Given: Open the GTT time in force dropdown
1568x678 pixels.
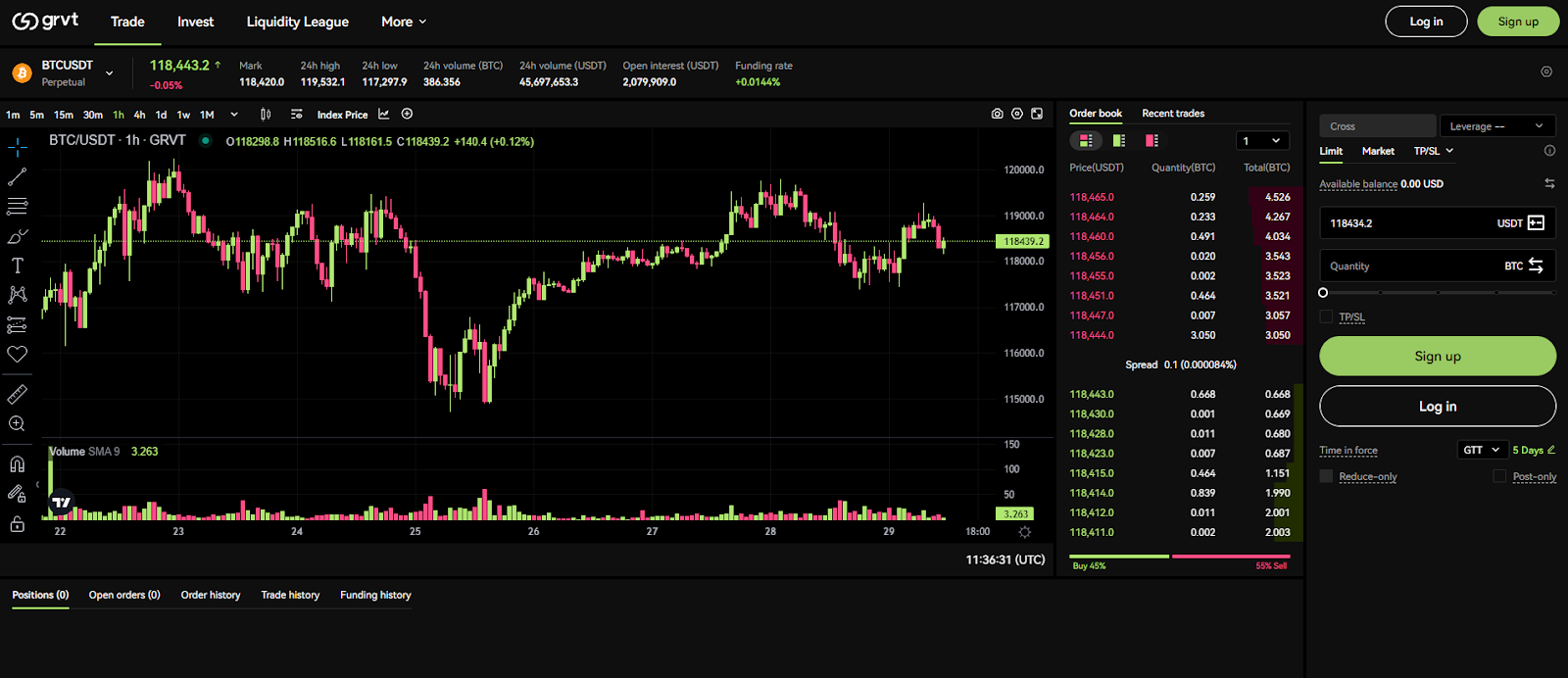Looking at the screenshot, I should [1482, 450].
